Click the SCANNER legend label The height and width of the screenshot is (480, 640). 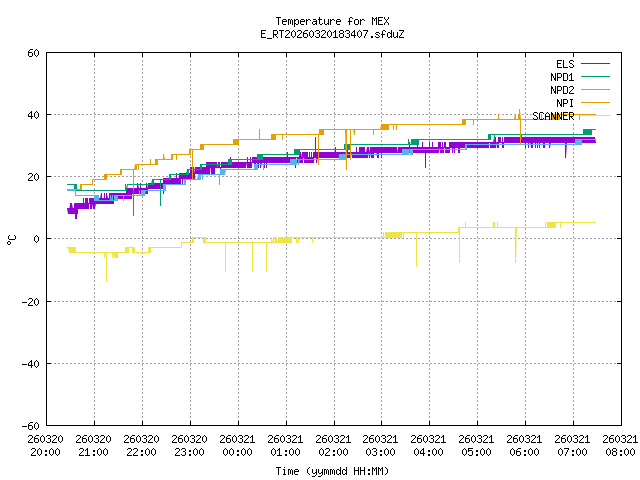(x=553, y=116)
